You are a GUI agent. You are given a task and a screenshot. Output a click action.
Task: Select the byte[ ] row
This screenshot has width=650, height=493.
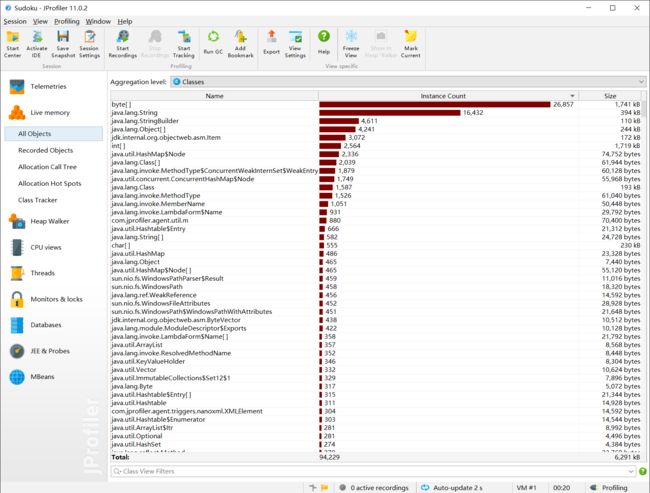pos(376,104)
